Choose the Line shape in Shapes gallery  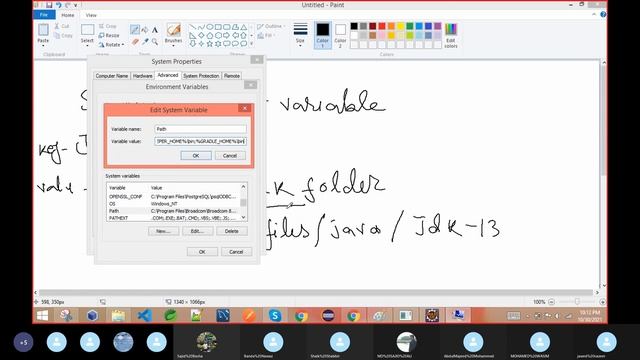click(x=192, y=27)
